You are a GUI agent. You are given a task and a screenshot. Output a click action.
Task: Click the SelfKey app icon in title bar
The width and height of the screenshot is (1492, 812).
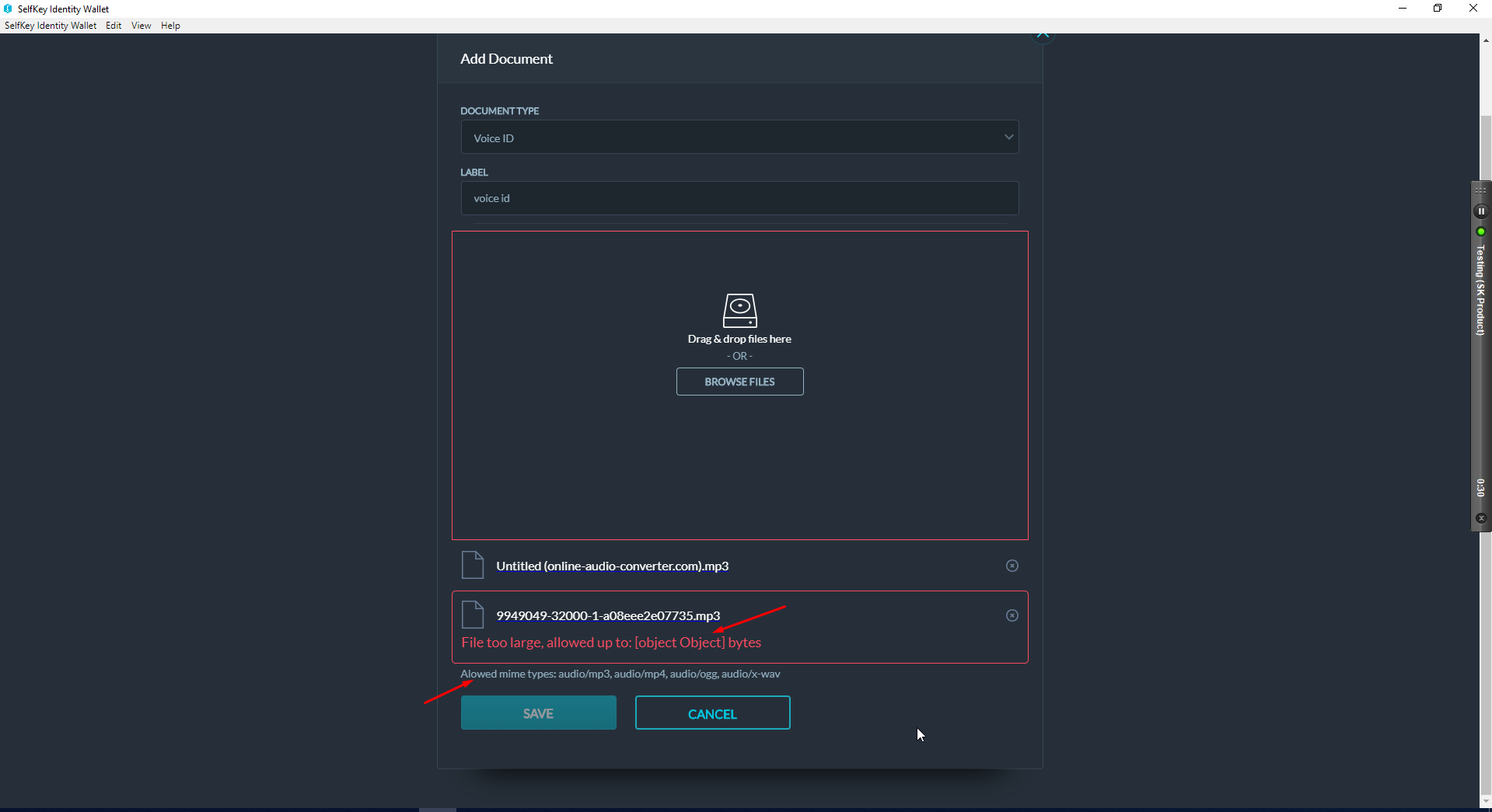[8, 9]
